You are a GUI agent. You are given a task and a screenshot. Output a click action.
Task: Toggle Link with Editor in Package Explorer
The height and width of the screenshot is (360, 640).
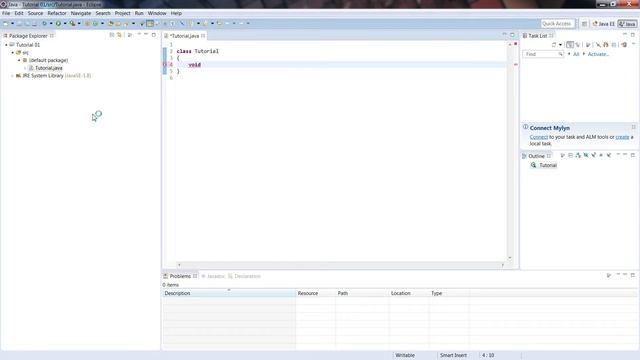coord(120,35)
